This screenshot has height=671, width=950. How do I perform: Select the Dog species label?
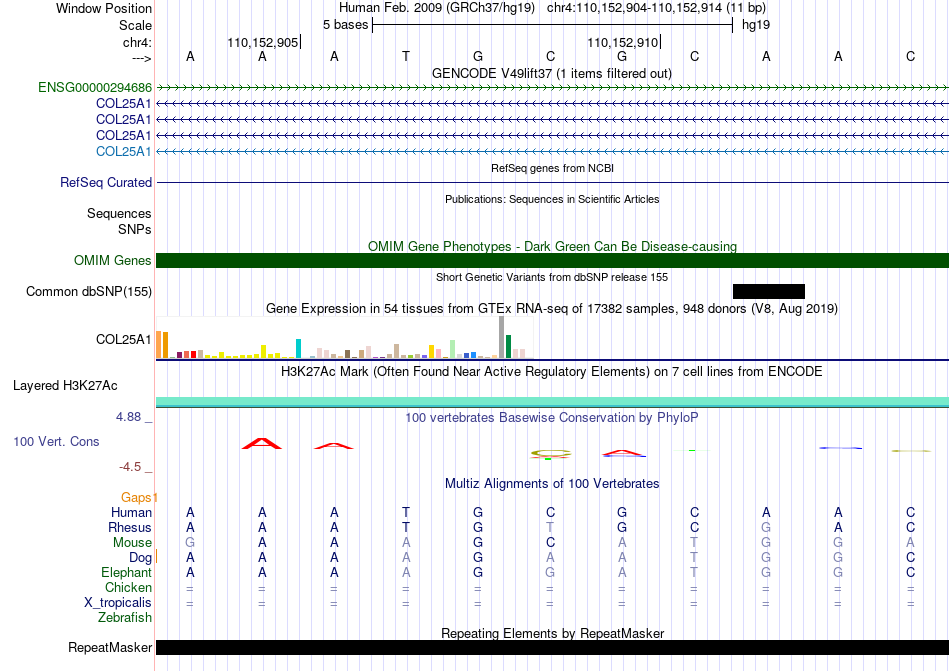click(x=140, y=558)
